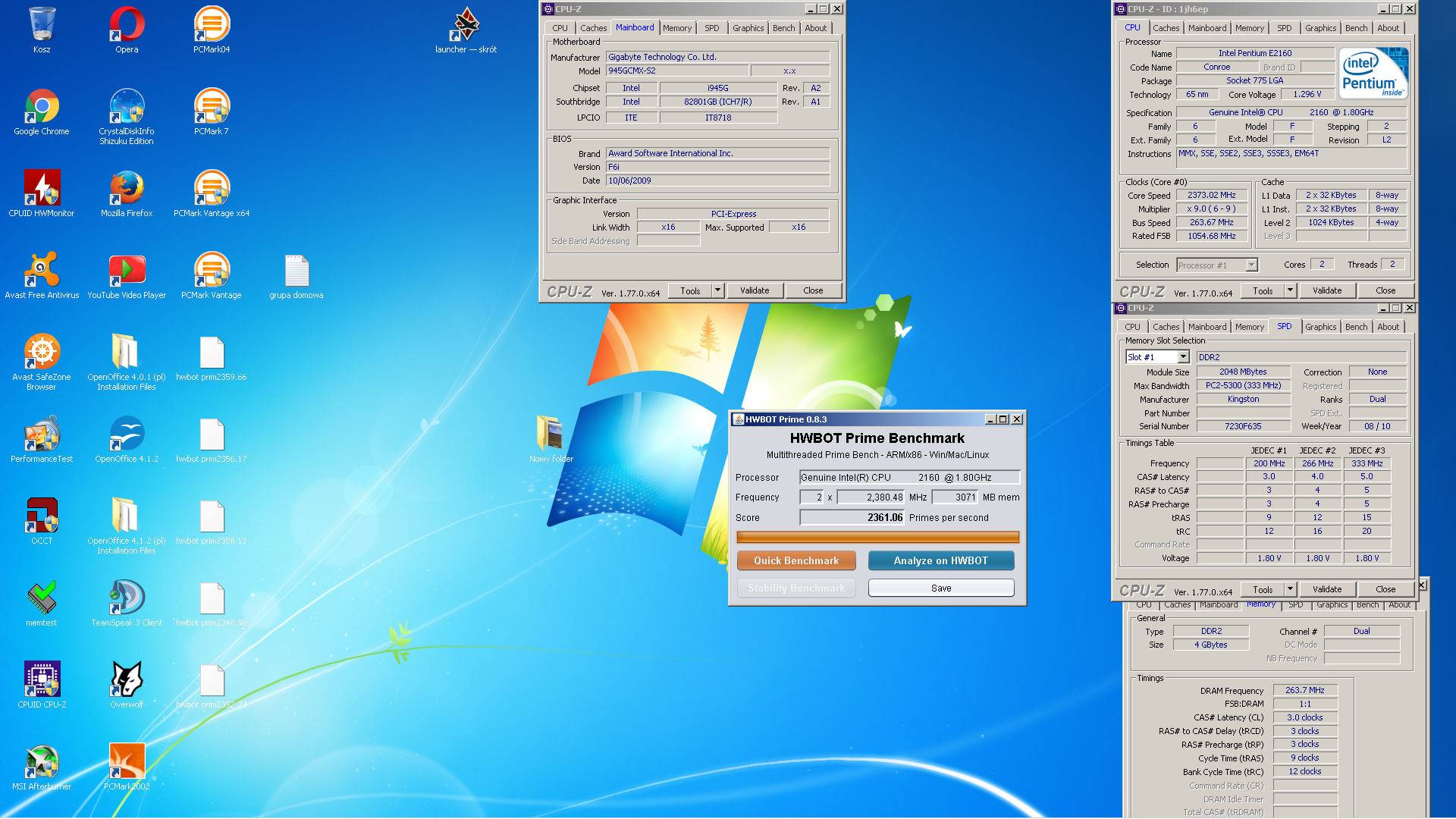Open PCMark2002 desktop icon
Screen dimensions: 1456x819
[127, 767]
